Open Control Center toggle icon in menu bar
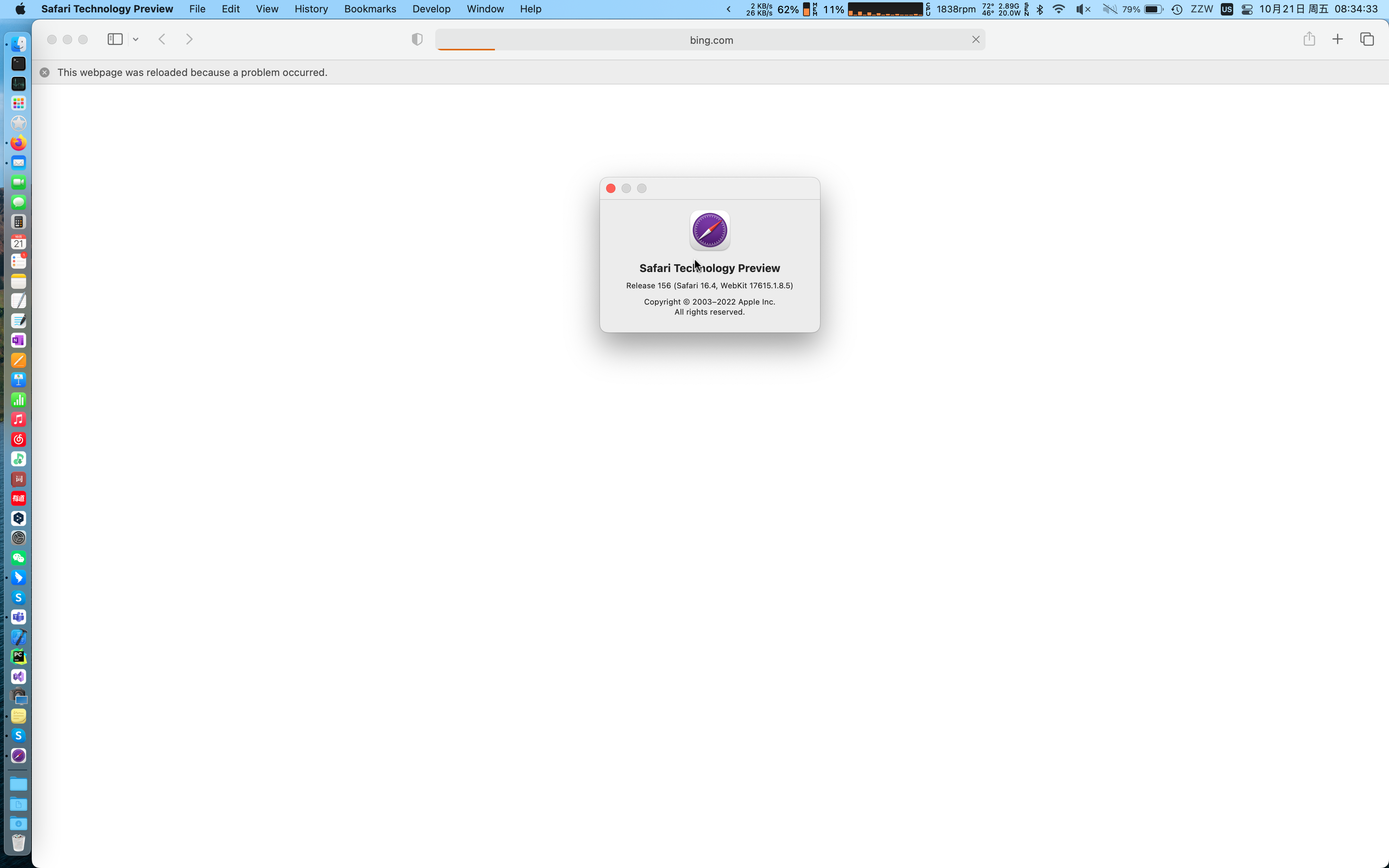Image resolution: width=1389 pixels, height=868 pixels. coord(1247,9)
